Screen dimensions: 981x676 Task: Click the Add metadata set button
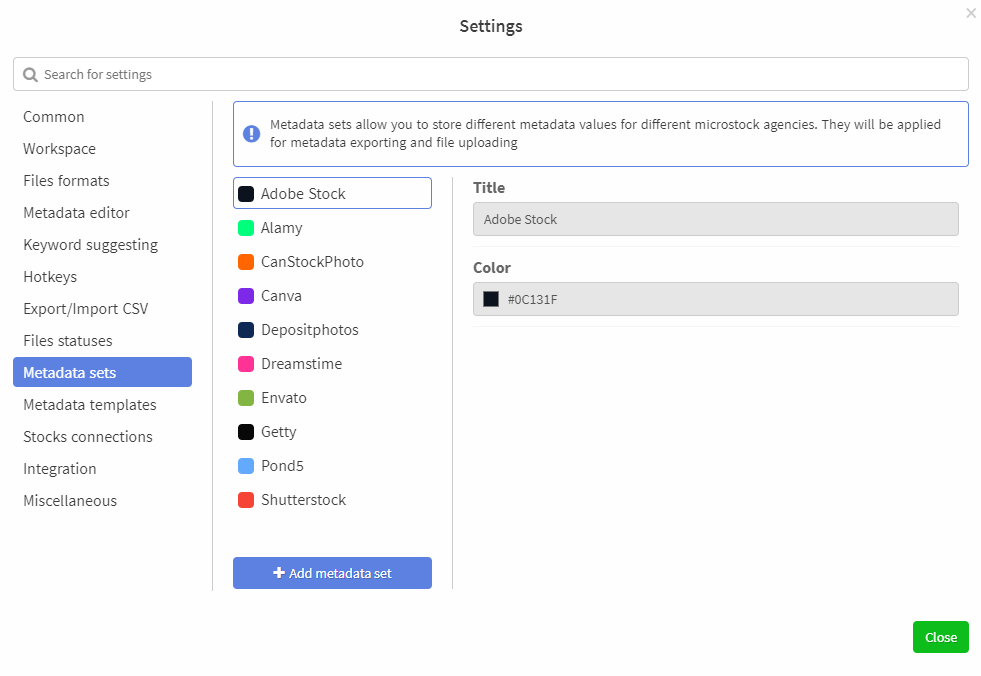point(332,573)
